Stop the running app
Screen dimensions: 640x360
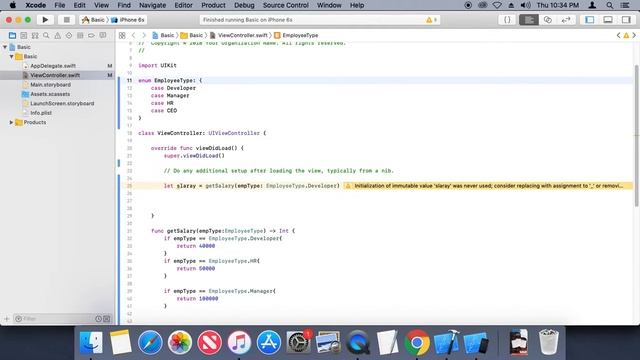coord(67,20)
